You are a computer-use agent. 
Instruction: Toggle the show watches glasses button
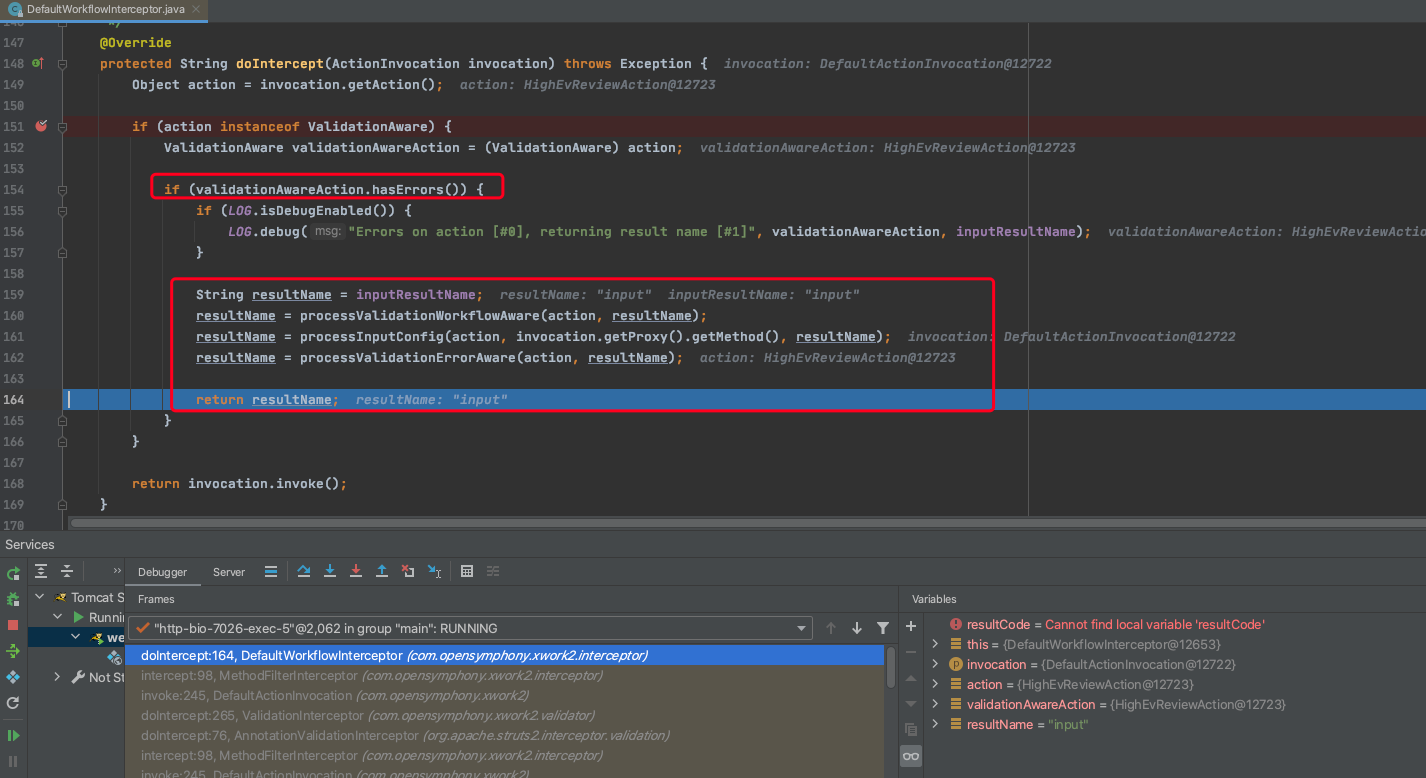910,756
